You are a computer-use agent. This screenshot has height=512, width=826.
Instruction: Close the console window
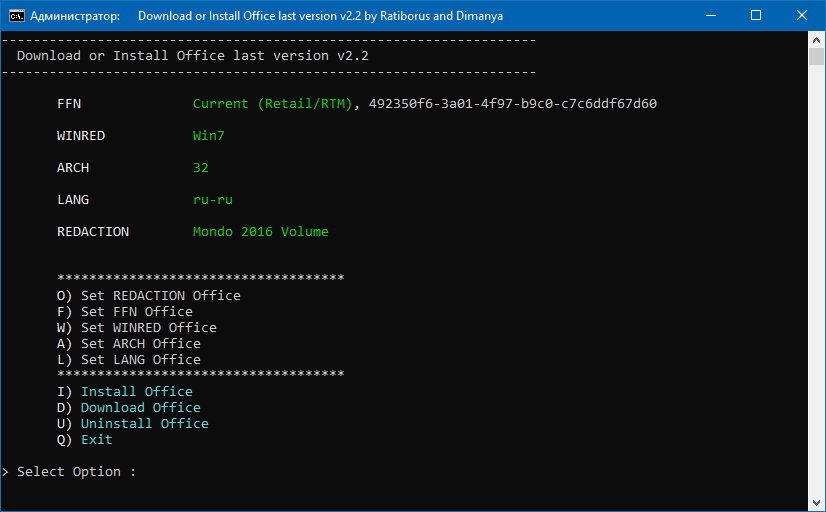tap(802, 15)
